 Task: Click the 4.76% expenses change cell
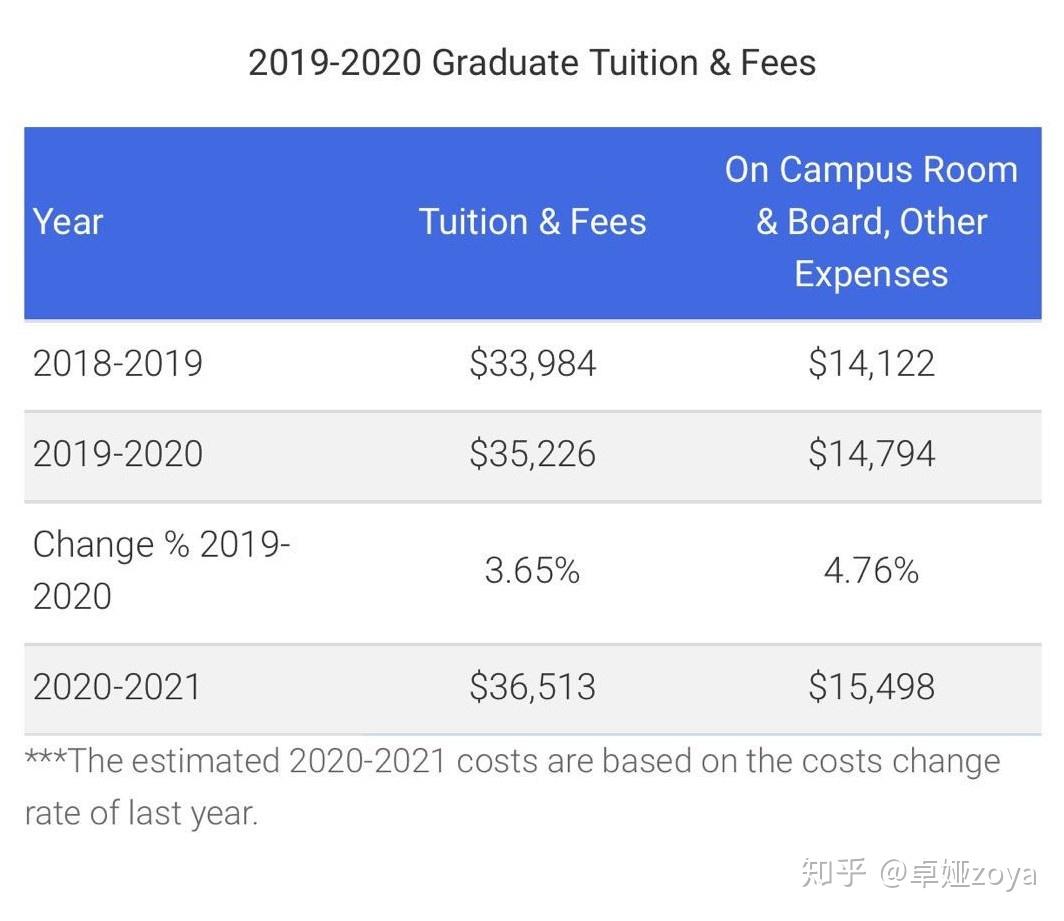pyautogui.click(x=871, y=570)
